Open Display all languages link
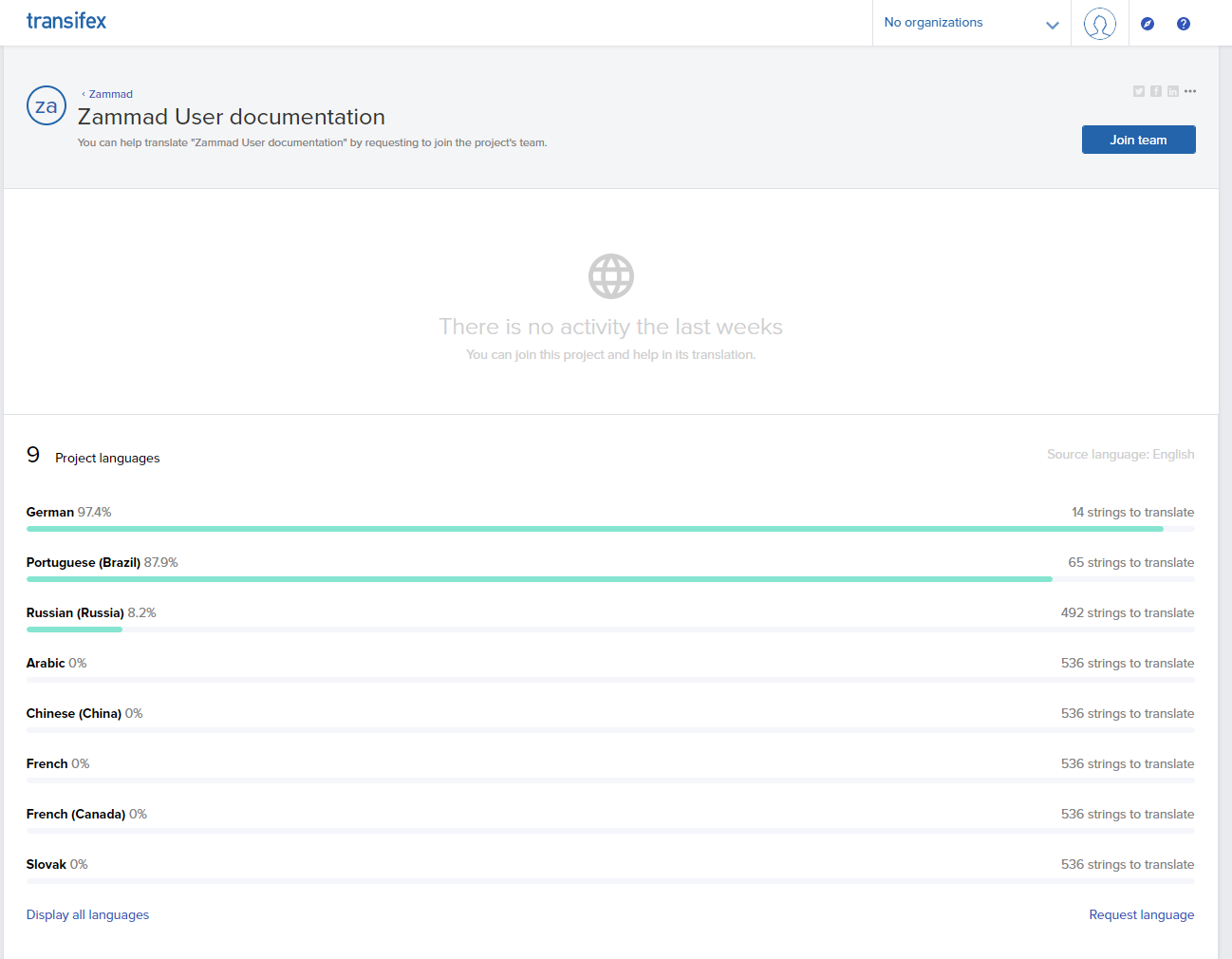Screen dimensions: 1232x959 click(87, 914)
